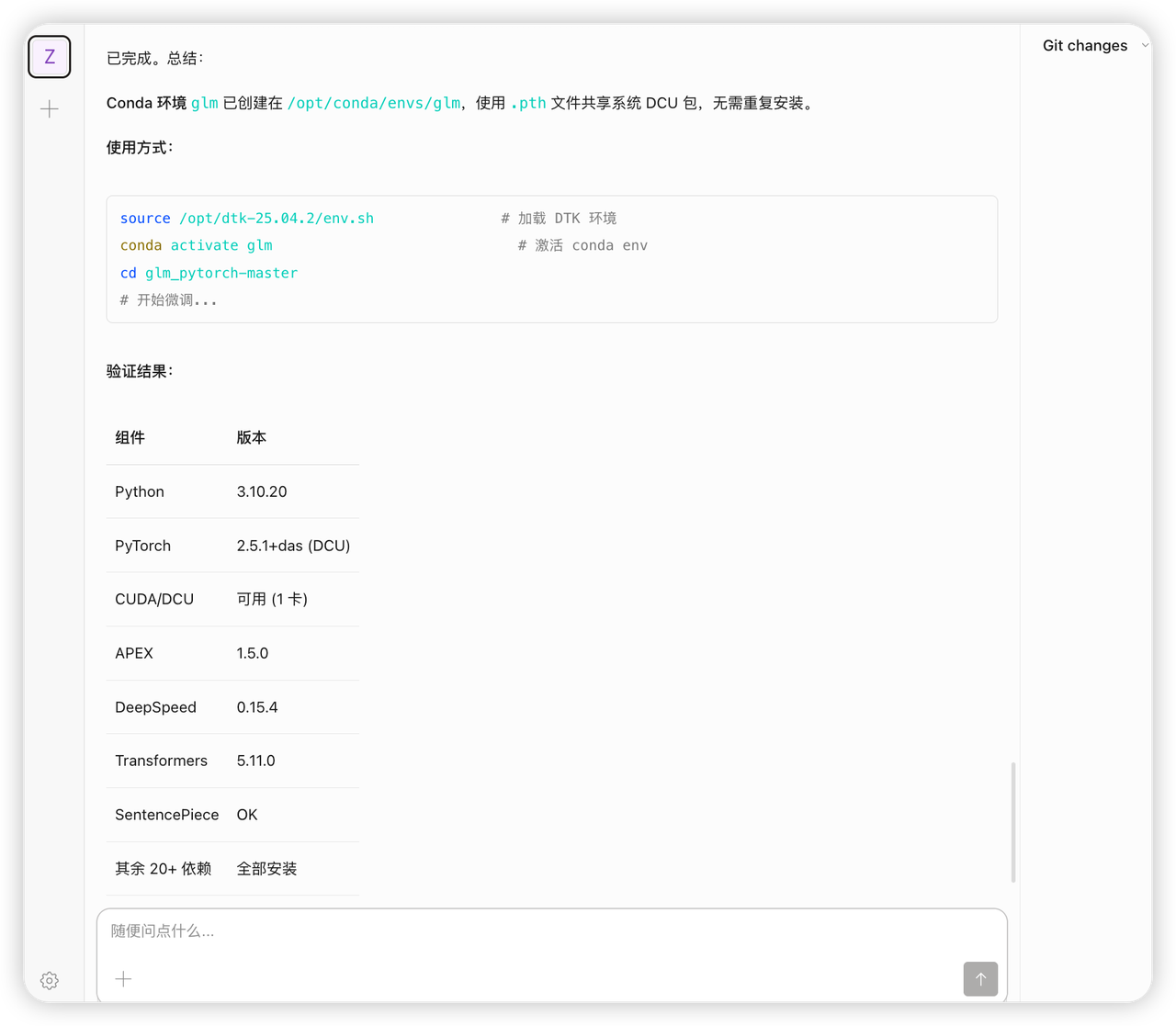
Task: Click the DeepSpeed row in the results table
Action: click(x=232, y=707)
